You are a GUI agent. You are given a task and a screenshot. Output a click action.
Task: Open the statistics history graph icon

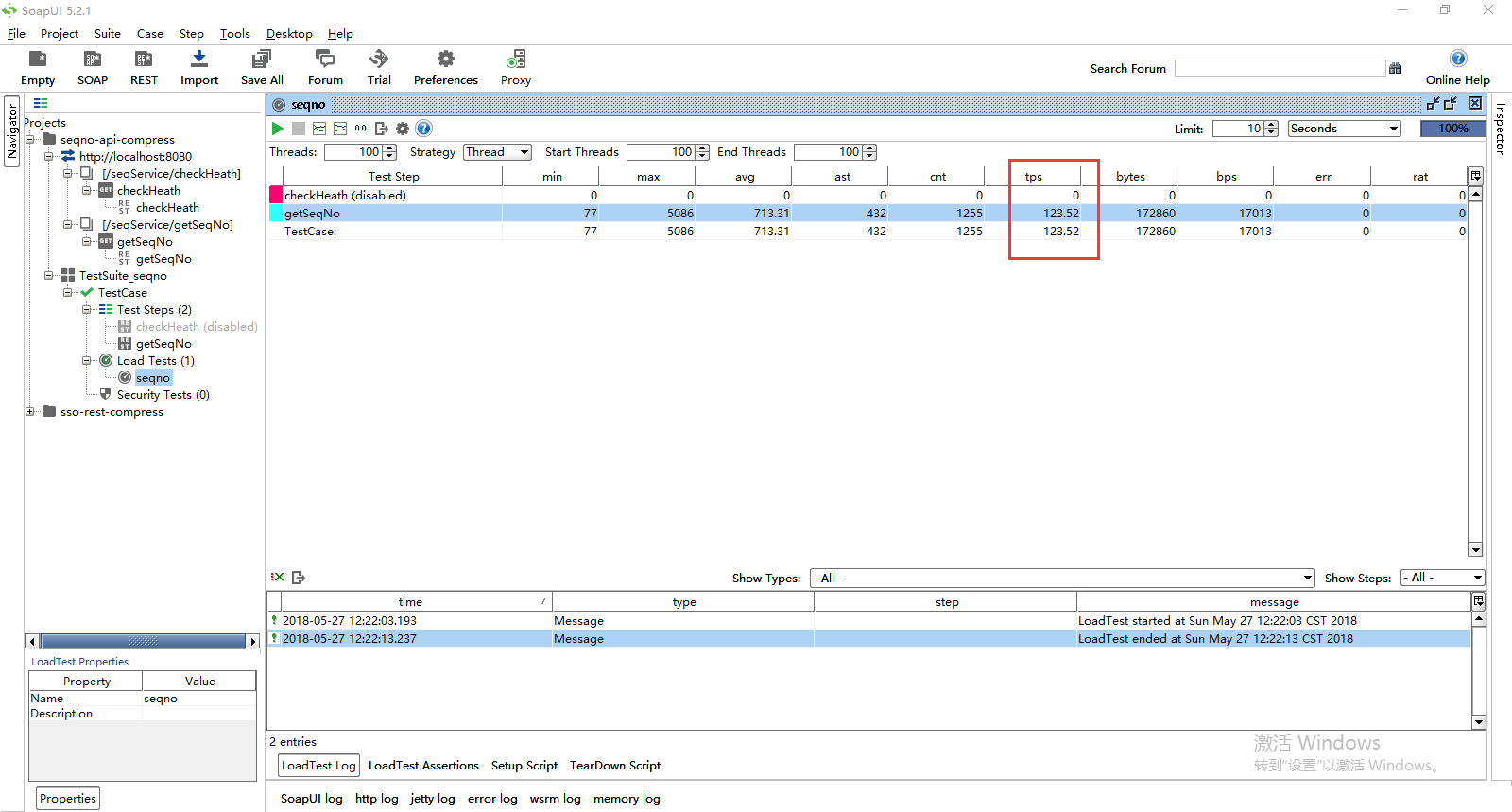click(x=340, y=129)
